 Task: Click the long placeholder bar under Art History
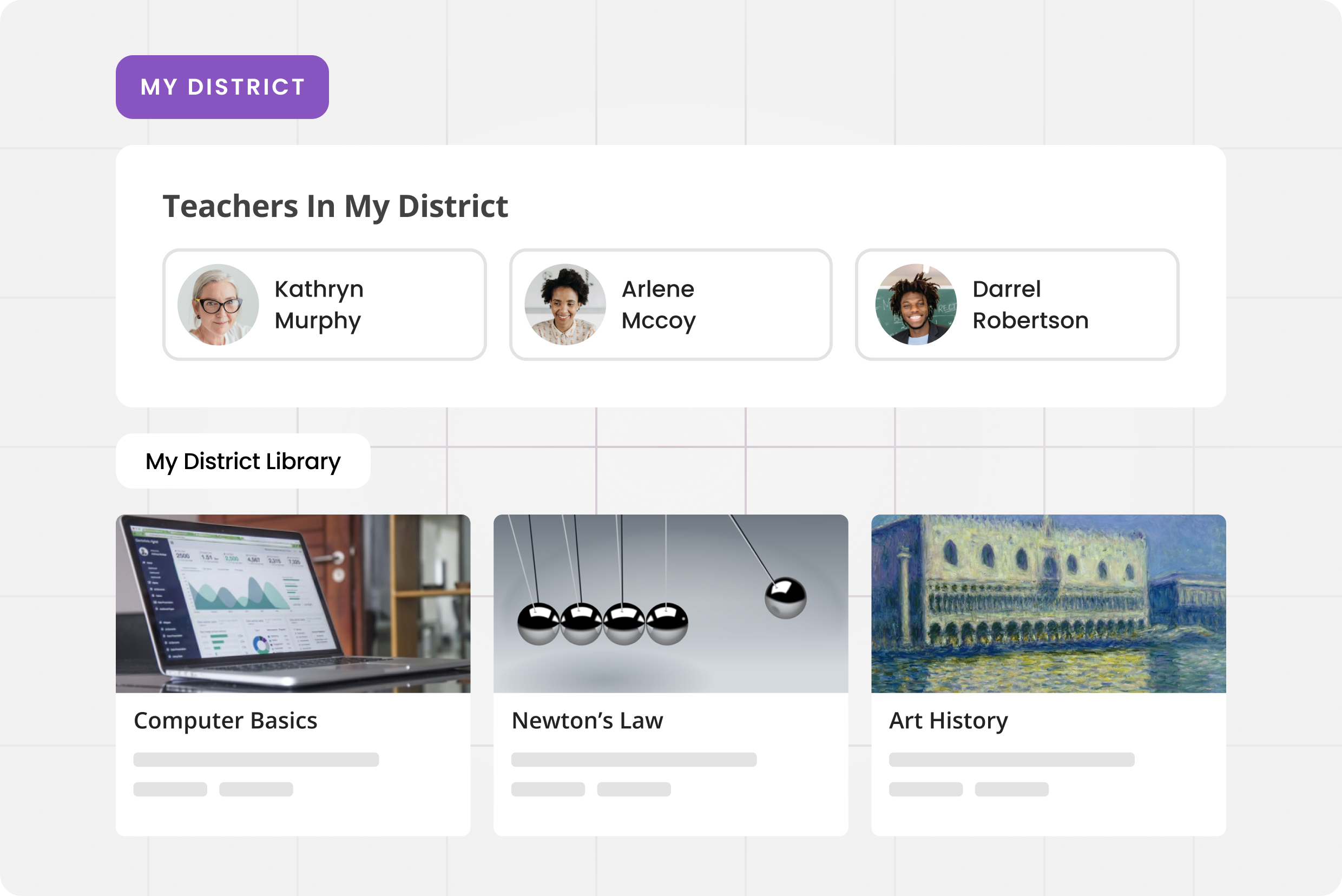coord(1012,760)
